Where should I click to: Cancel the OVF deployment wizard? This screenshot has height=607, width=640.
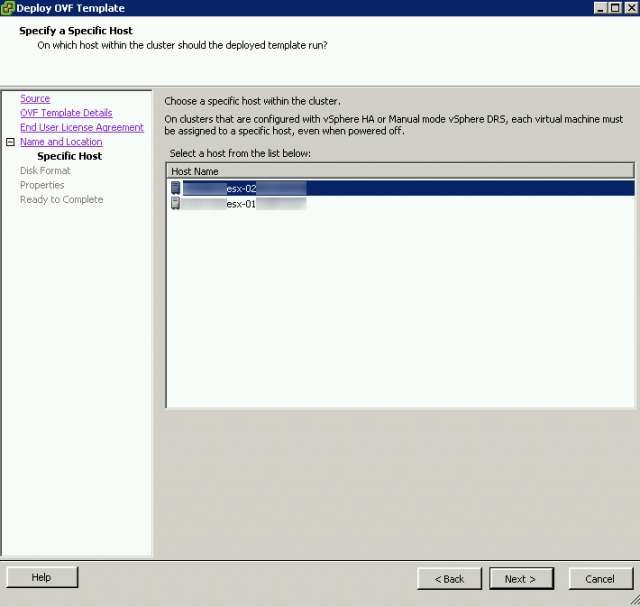pos(600,579)
